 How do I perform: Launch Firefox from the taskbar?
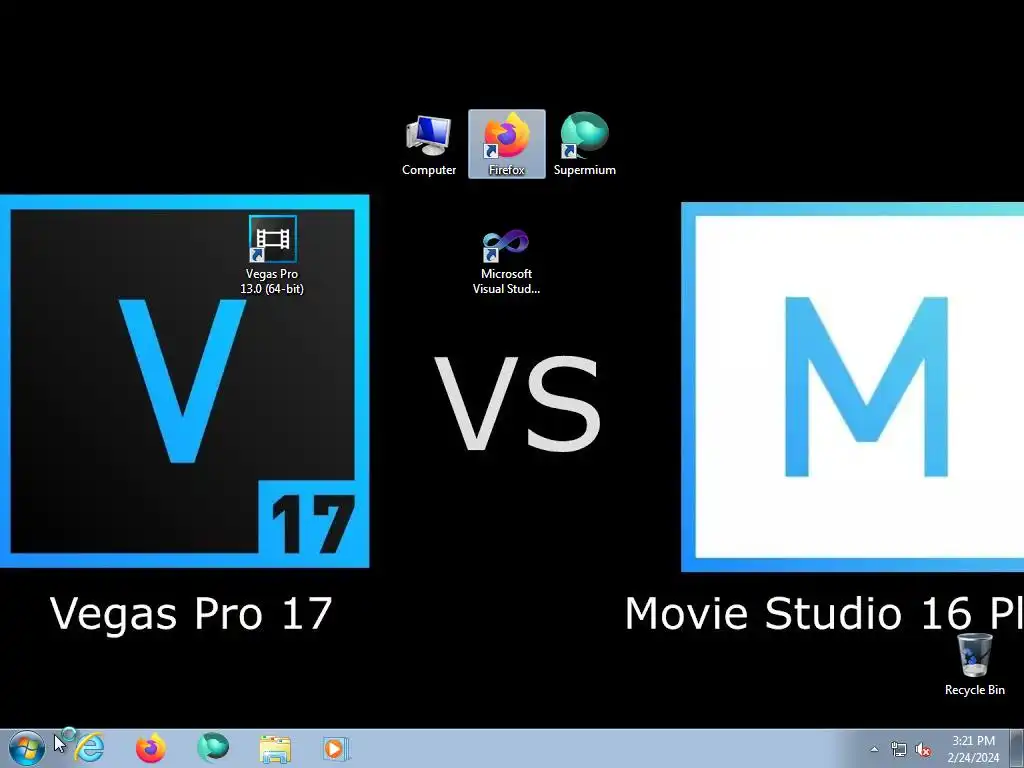[x=151, y=748]
